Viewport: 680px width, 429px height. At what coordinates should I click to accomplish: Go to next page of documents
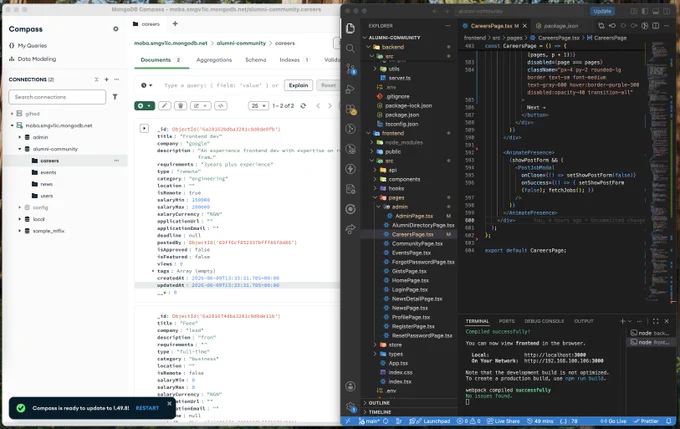[330, 106]
